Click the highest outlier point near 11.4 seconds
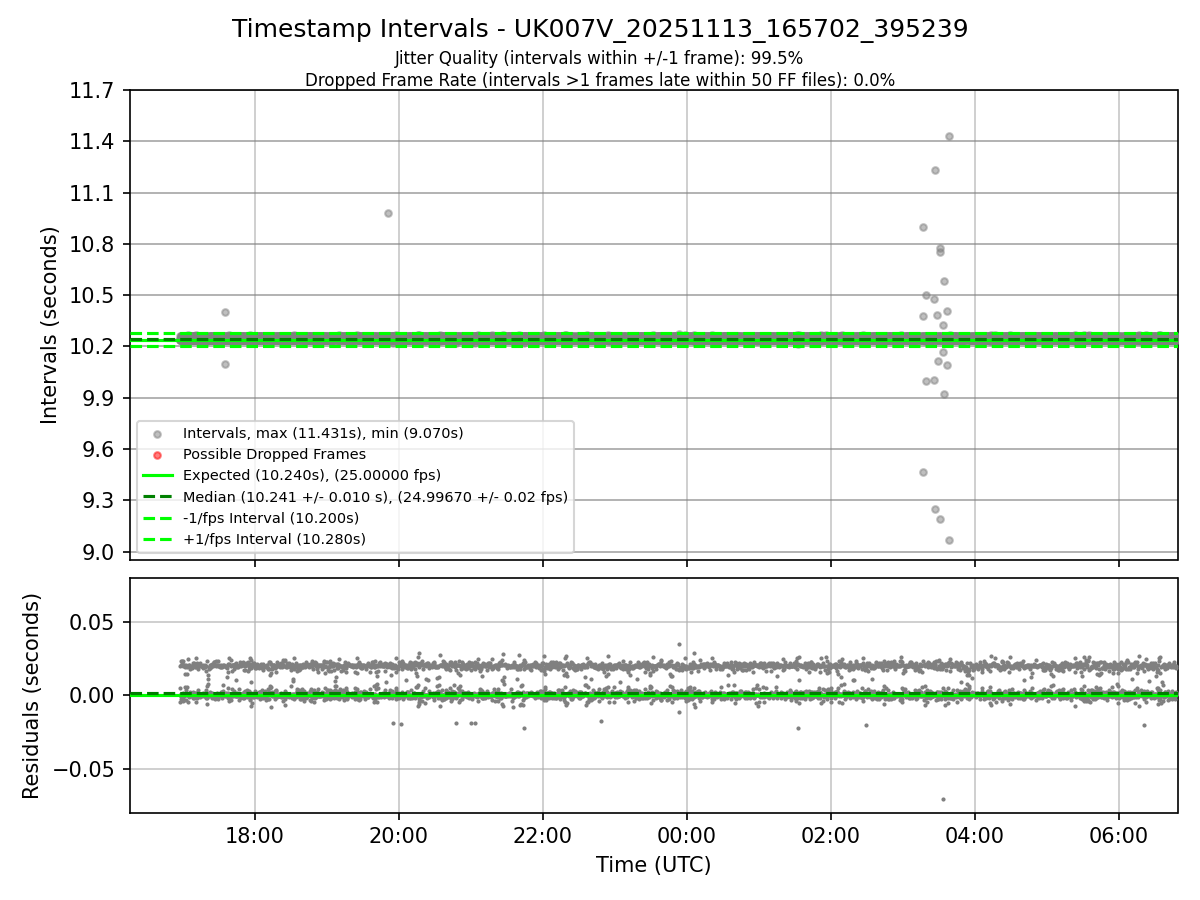 click(x=949, y=136)
